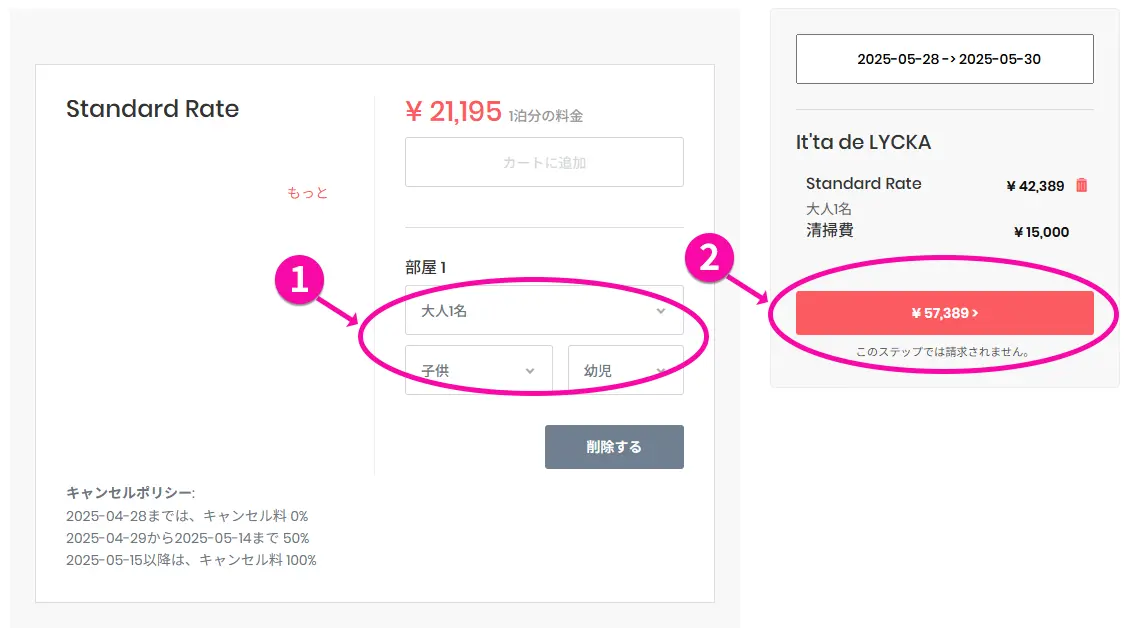Click the pink number 1 annotation badge
The image size is (1139, 628).
pyautogui.click(x=299, y=281)
